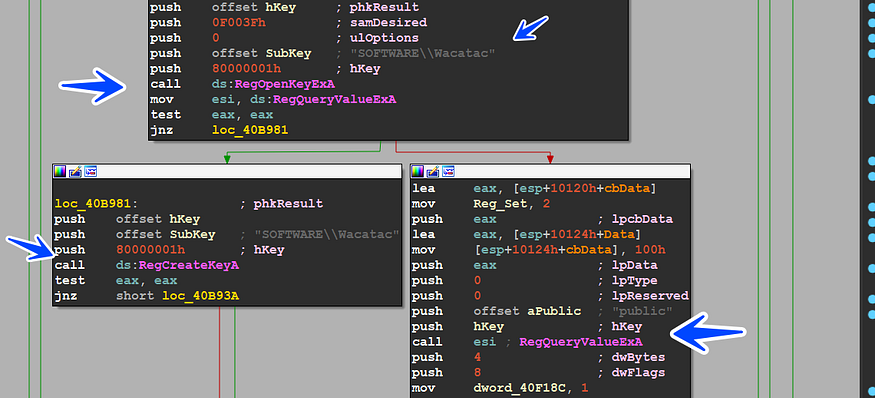Click group-nodes icon on RegQueryValueExA block
Viewport: 875px width, 398px height.
tap(448, 171)
